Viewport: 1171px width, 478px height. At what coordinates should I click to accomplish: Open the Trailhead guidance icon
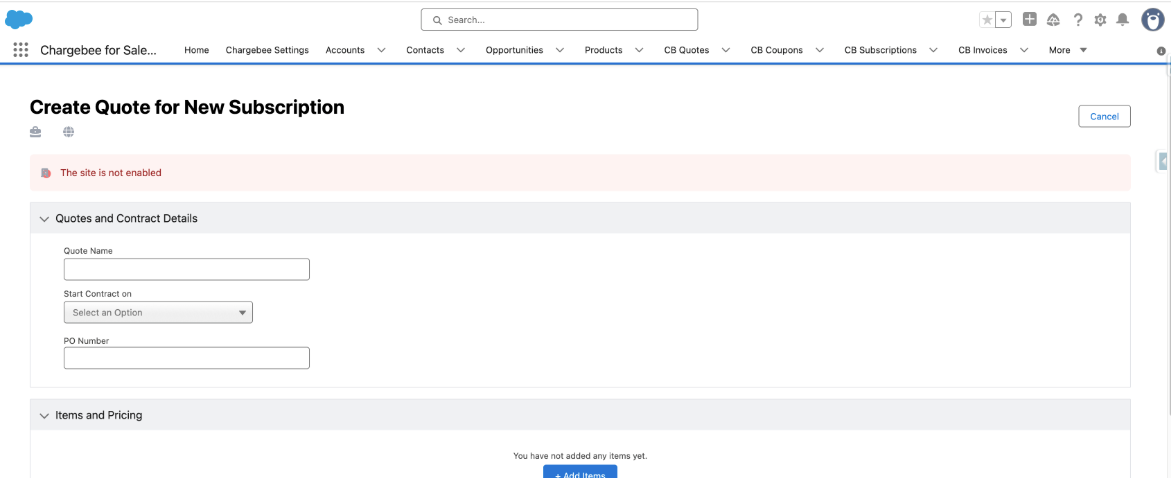click(x=1053, y=20)
